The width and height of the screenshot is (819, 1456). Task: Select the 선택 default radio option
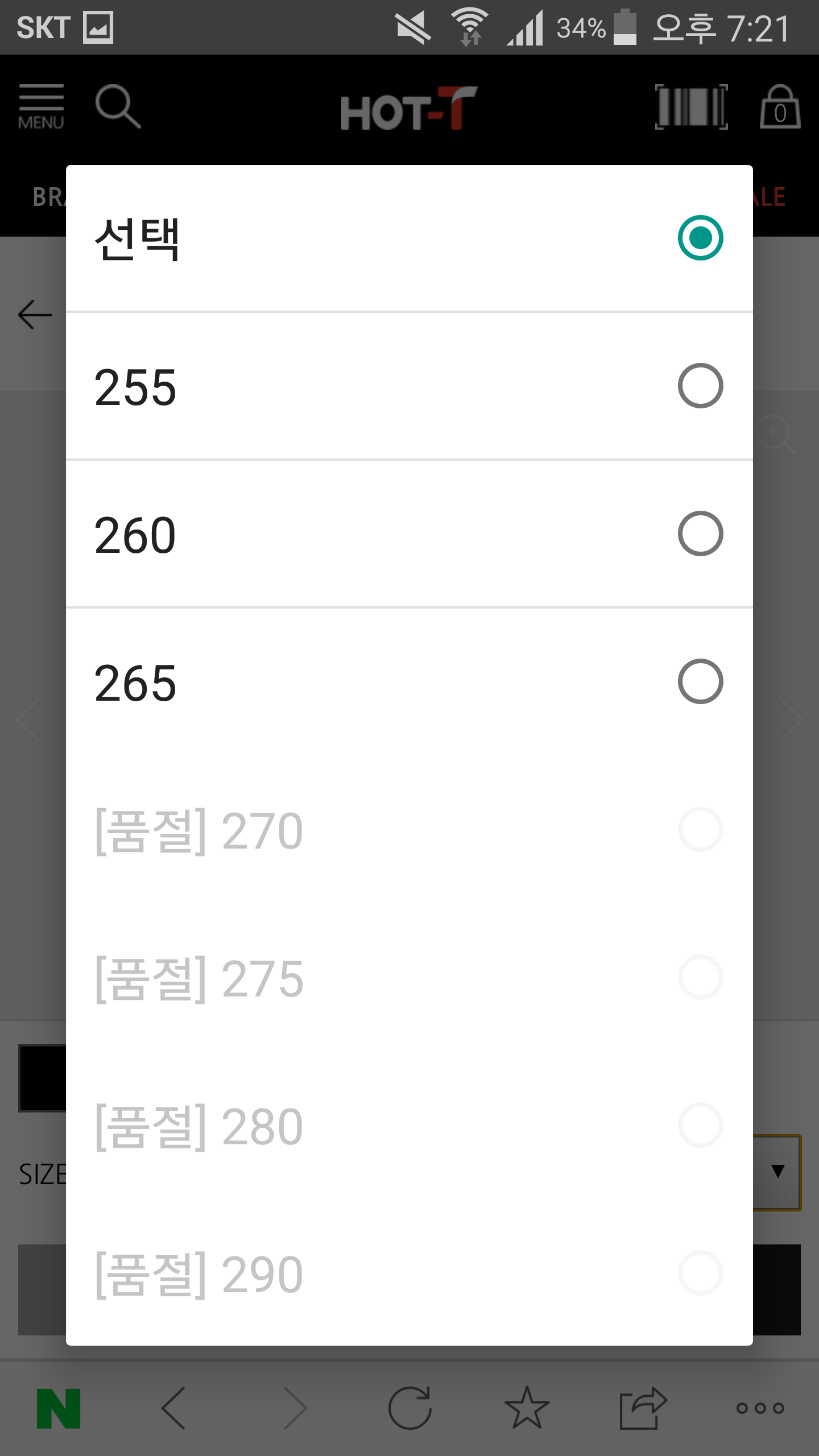[700, 238]
